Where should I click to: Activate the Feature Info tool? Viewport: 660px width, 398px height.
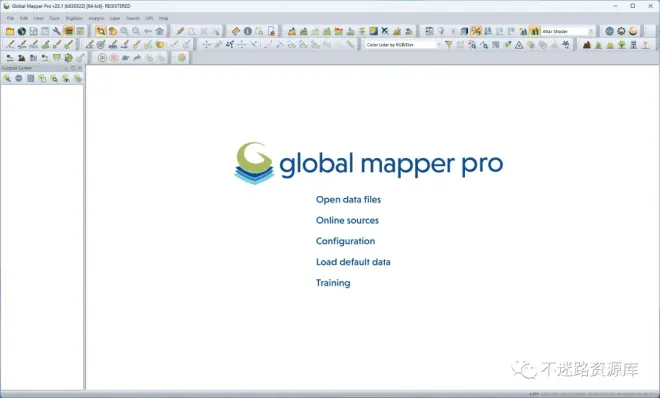(248, 31)
